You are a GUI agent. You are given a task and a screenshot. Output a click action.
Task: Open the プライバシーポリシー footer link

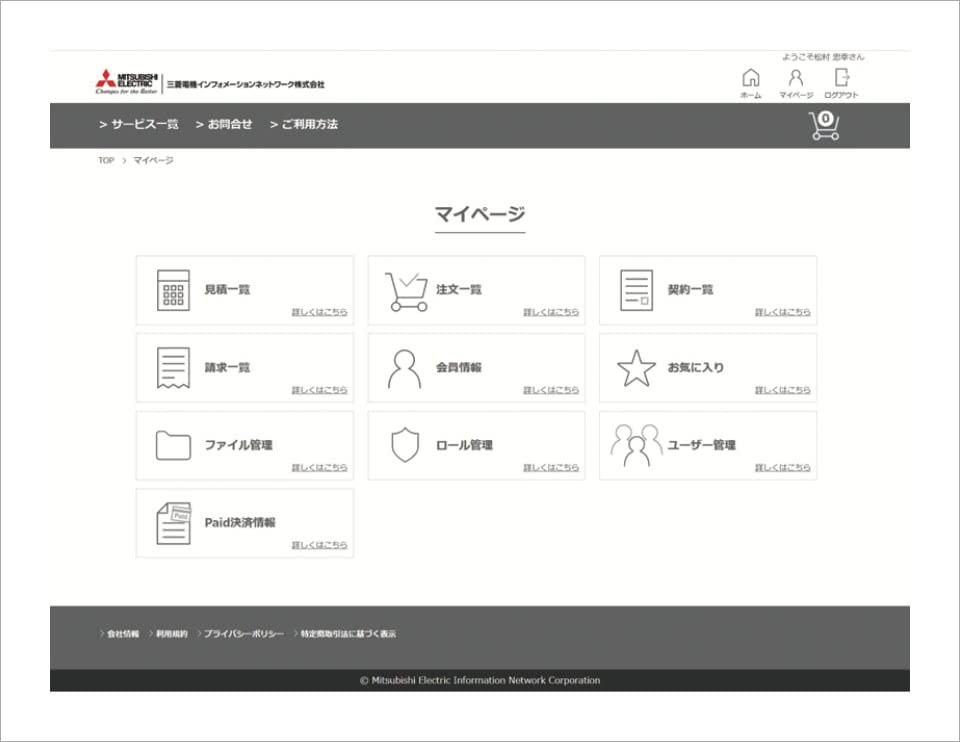click(x=243, y=634)
